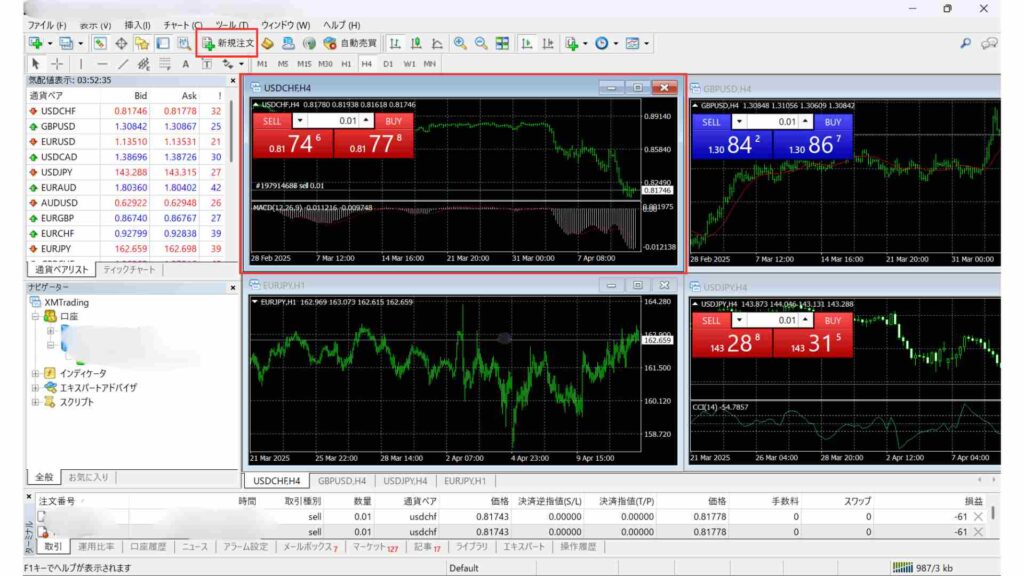Viewport: 1024px width, 576px height.
Task: Open the チャート menu
Action: [x=182, y=24]
